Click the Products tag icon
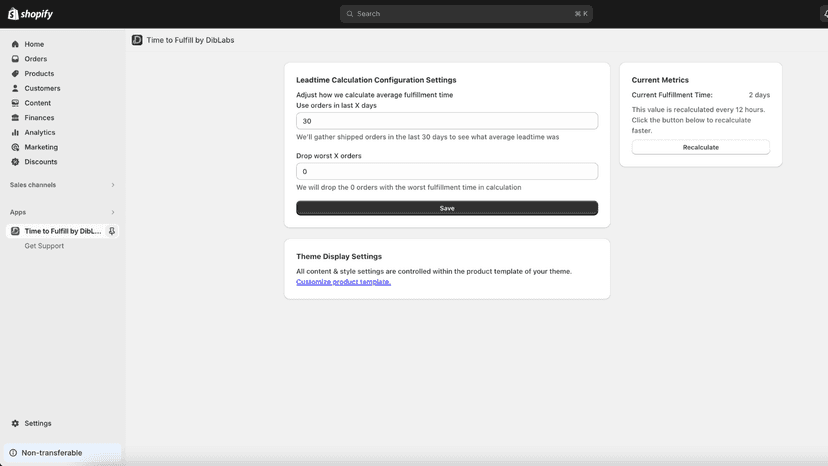The image size is (828, 466). tap(15, 73)
